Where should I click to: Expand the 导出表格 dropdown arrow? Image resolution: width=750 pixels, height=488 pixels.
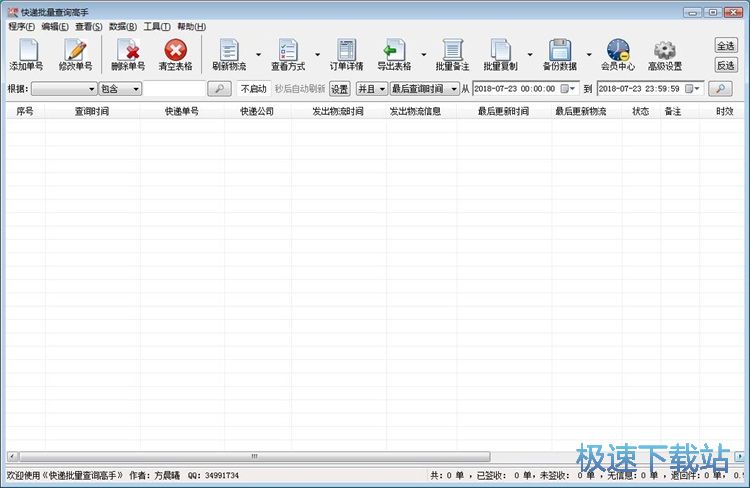(424, 55)
